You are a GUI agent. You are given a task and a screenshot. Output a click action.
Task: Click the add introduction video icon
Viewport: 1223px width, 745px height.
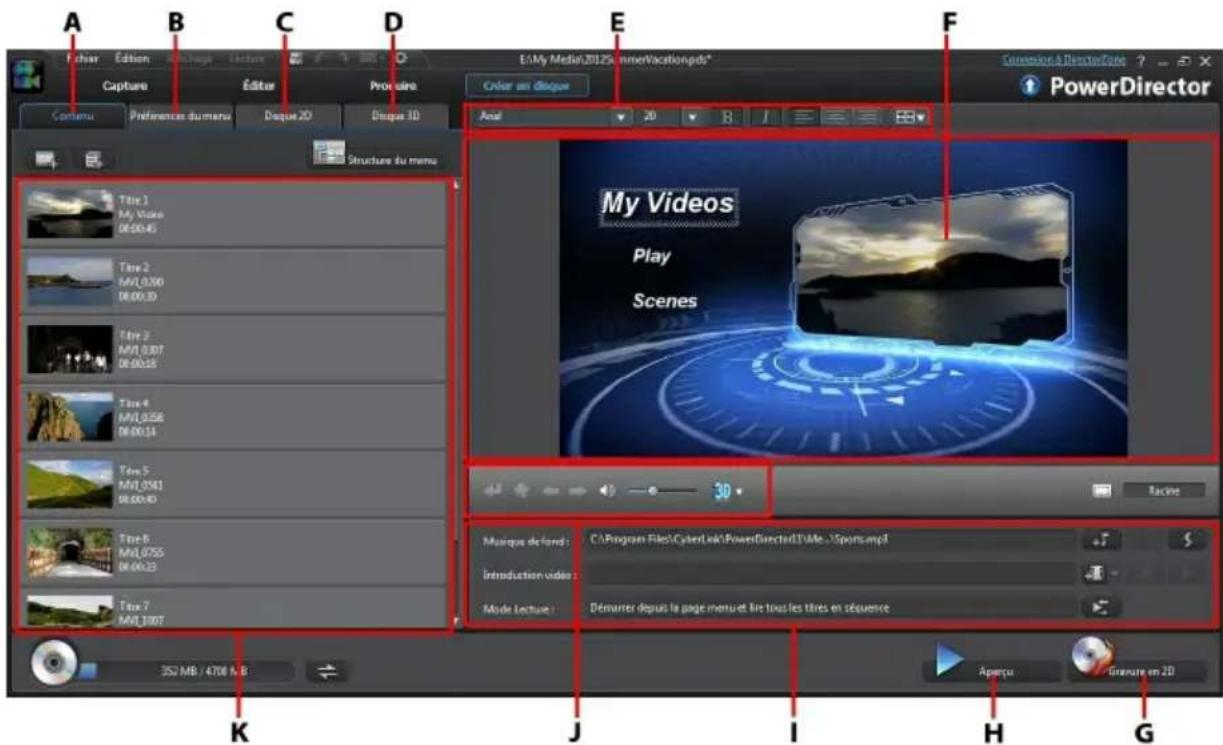pos(1095,574)
